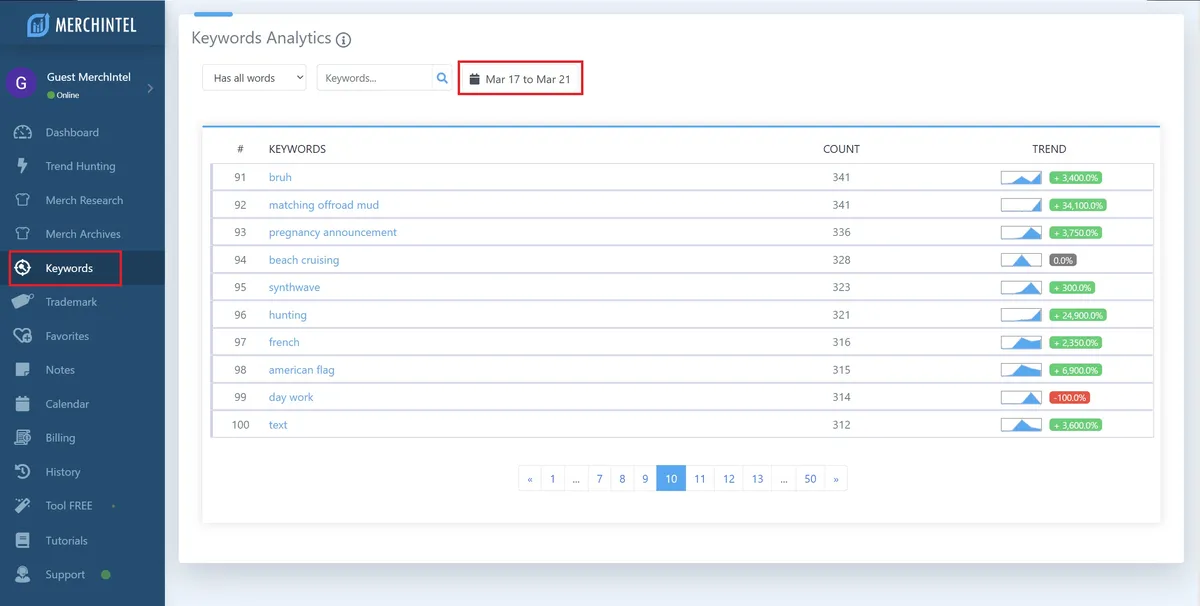Click the american flag keyword link
Screen dimensions: 1200x606
coord(301,369)
